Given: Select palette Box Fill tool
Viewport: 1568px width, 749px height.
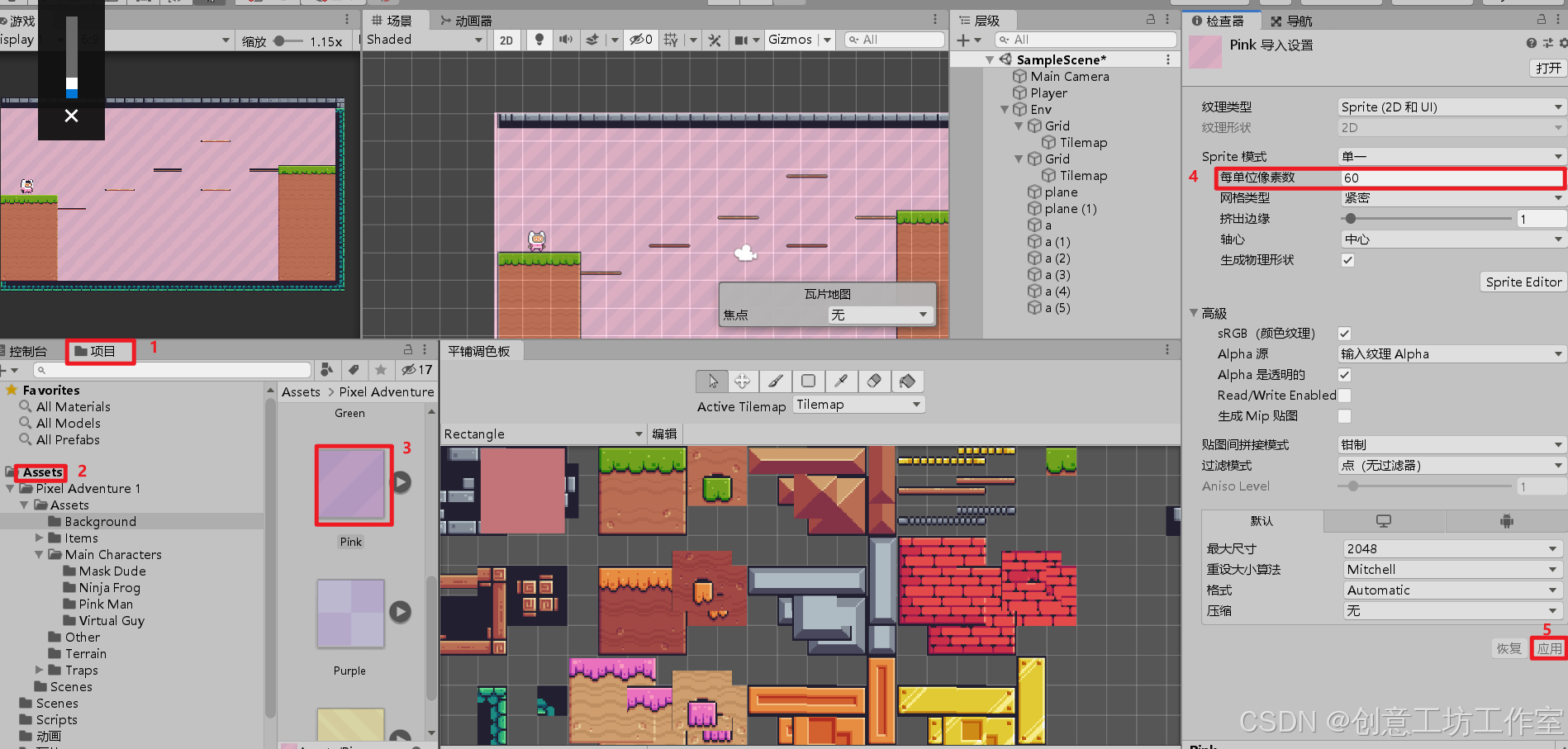Looking at the screenshot, I should (809, 381).
